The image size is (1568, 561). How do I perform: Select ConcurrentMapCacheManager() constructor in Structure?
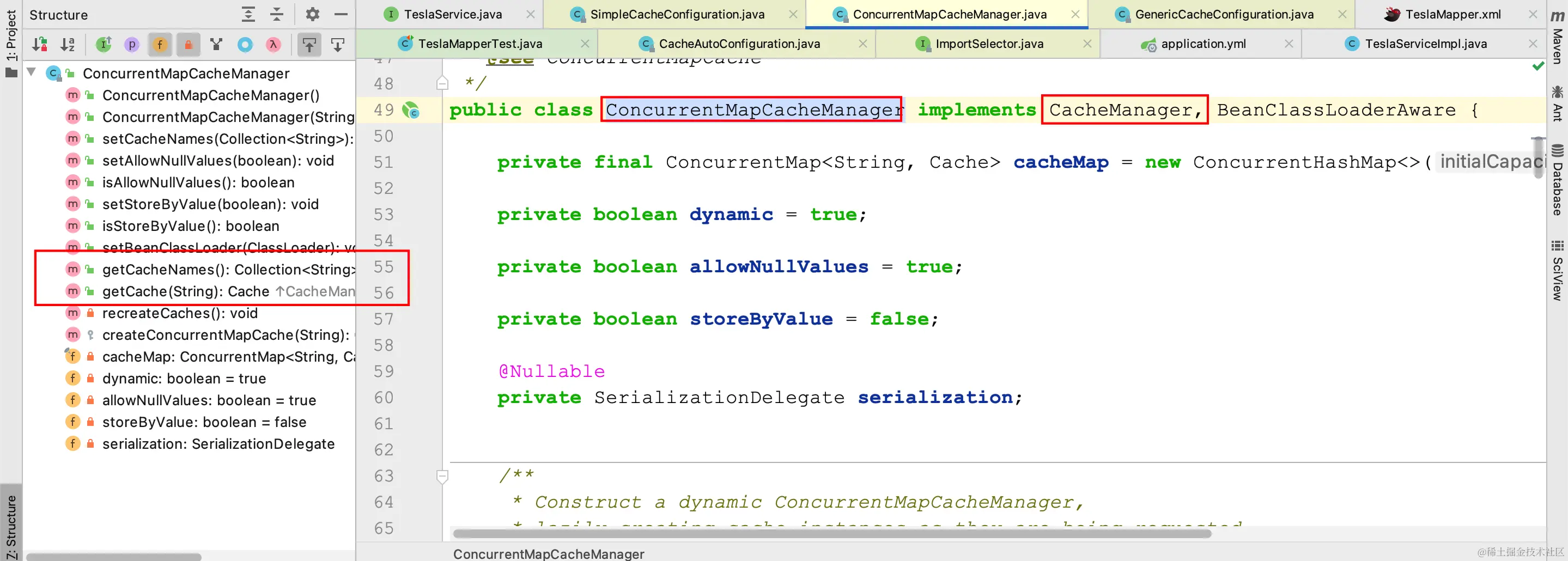pos(211,95)
